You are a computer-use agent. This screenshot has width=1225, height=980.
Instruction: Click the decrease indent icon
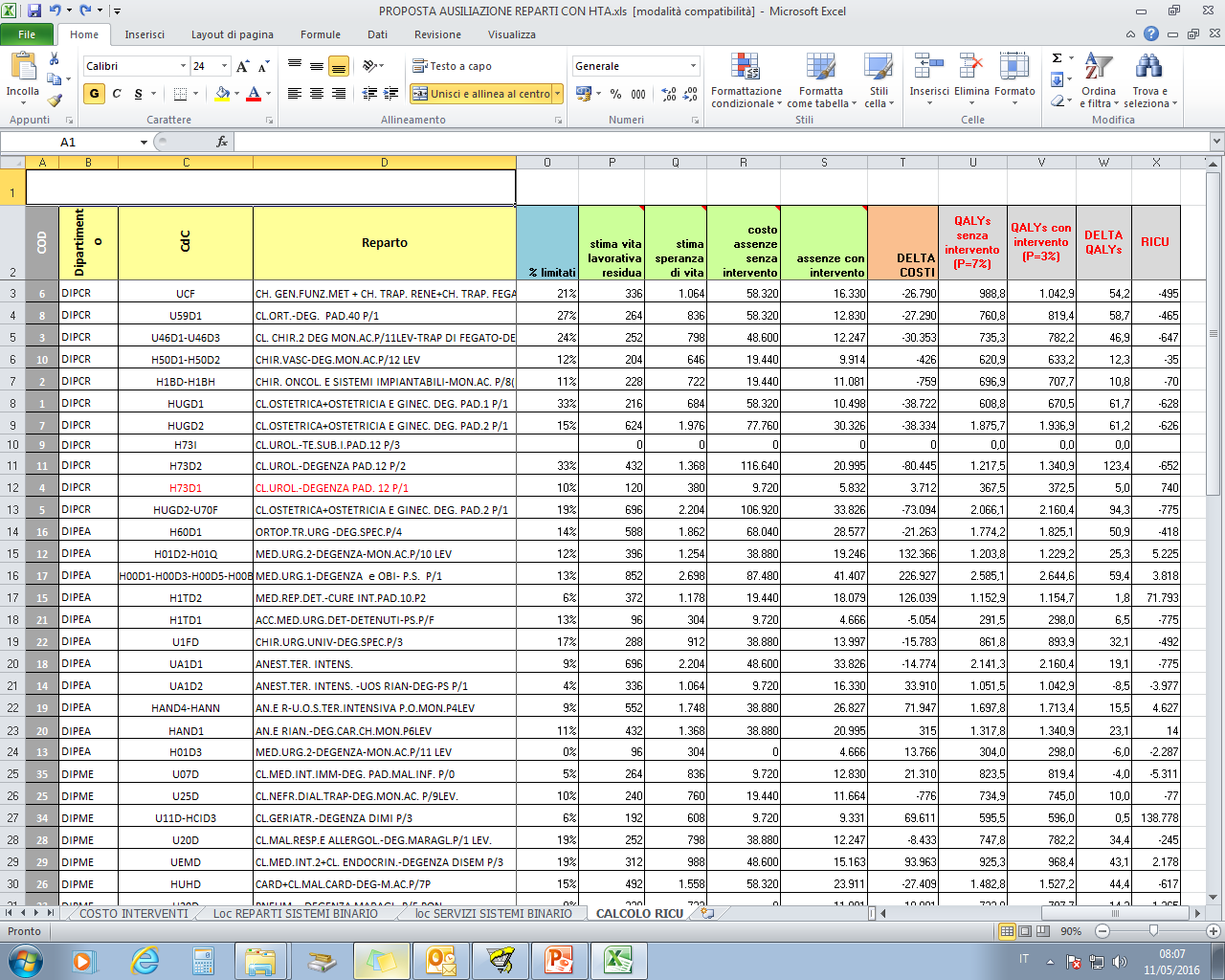[x=370, y=93]
